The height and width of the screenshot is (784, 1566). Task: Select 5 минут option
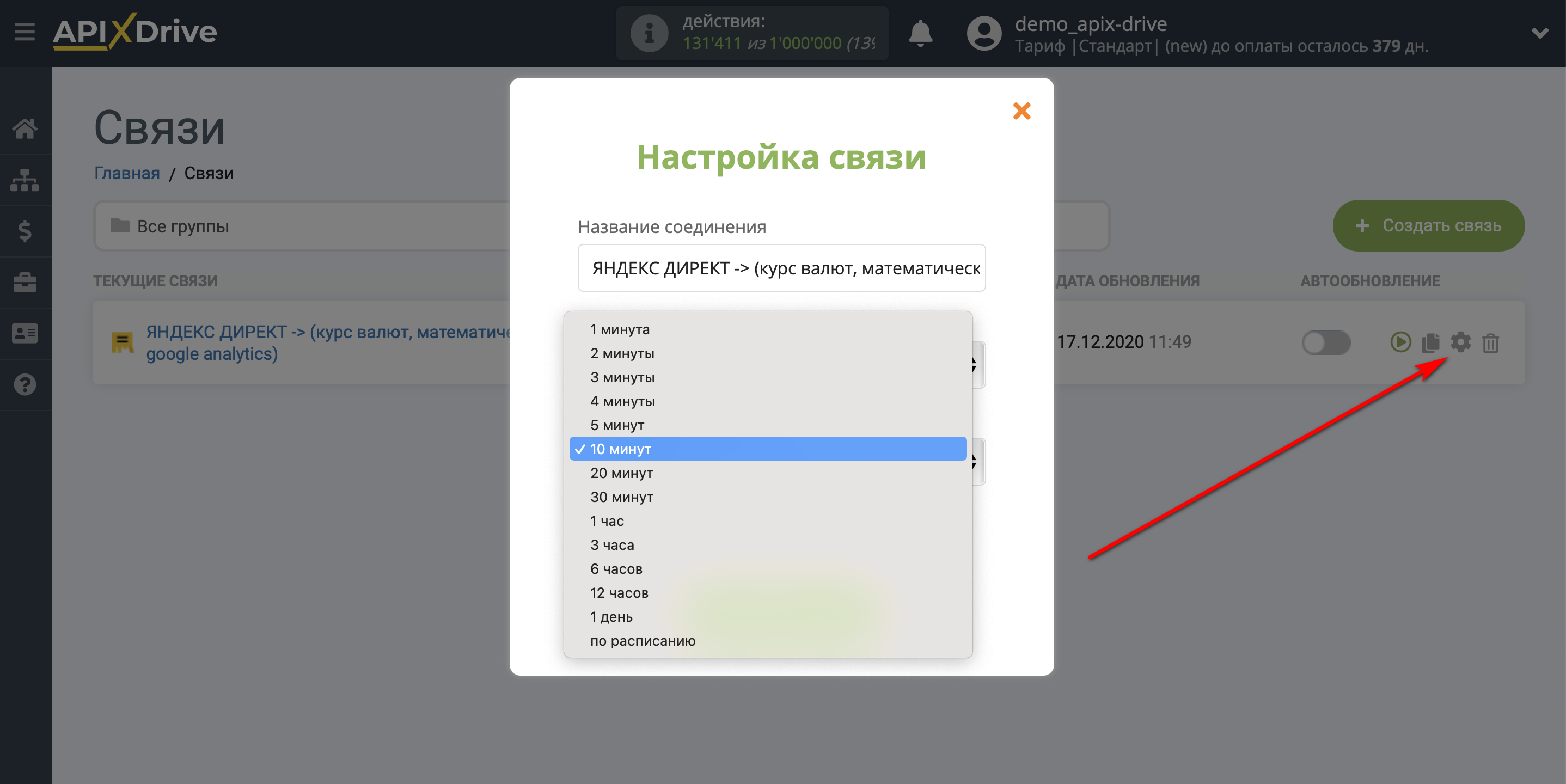tap(768, 425)
